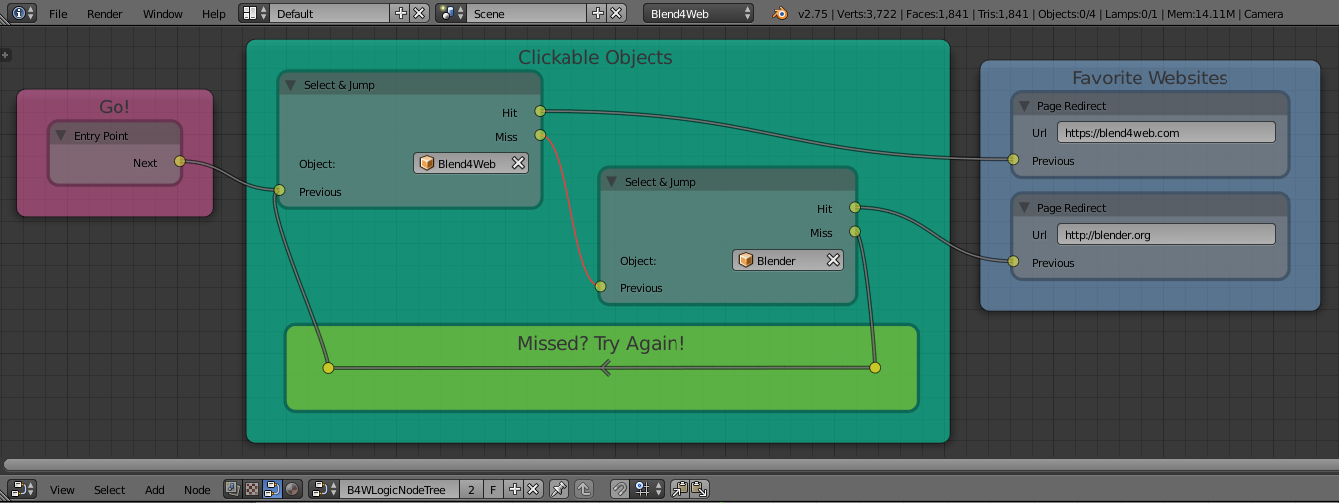Click the Url field with https://blend4web.com

click(x=1167, y=132)
